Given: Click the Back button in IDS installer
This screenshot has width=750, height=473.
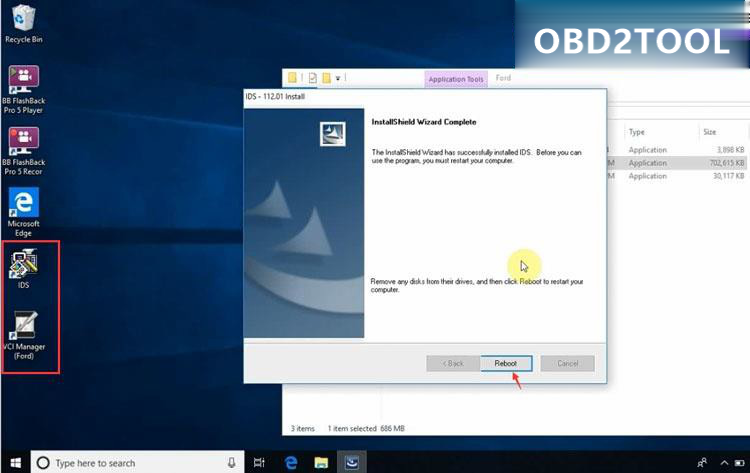Looking at the screenshot, I should click(x=452, y=363).
